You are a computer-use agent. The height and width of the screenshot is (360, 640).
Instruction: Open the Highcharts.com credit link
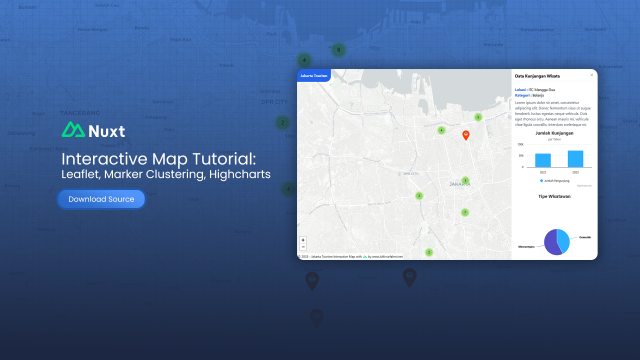tap(584, 186)
